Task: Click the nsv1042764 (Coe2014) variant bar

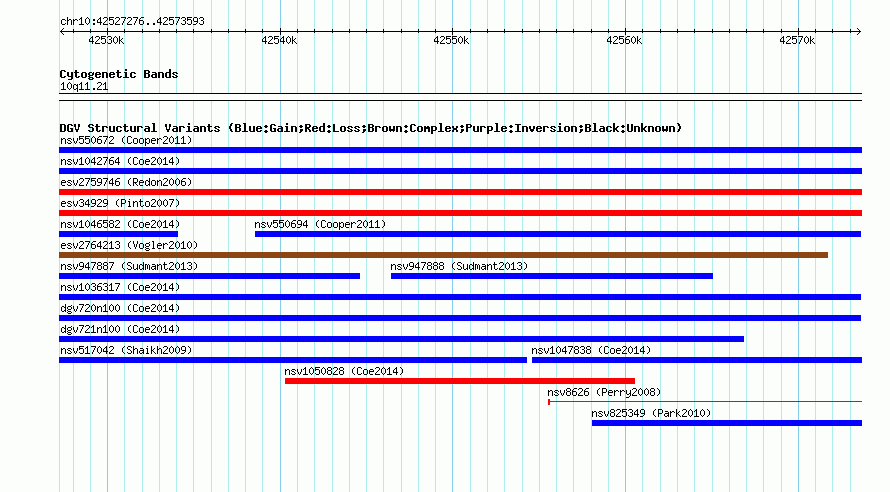Action: (x=460, y=171)
